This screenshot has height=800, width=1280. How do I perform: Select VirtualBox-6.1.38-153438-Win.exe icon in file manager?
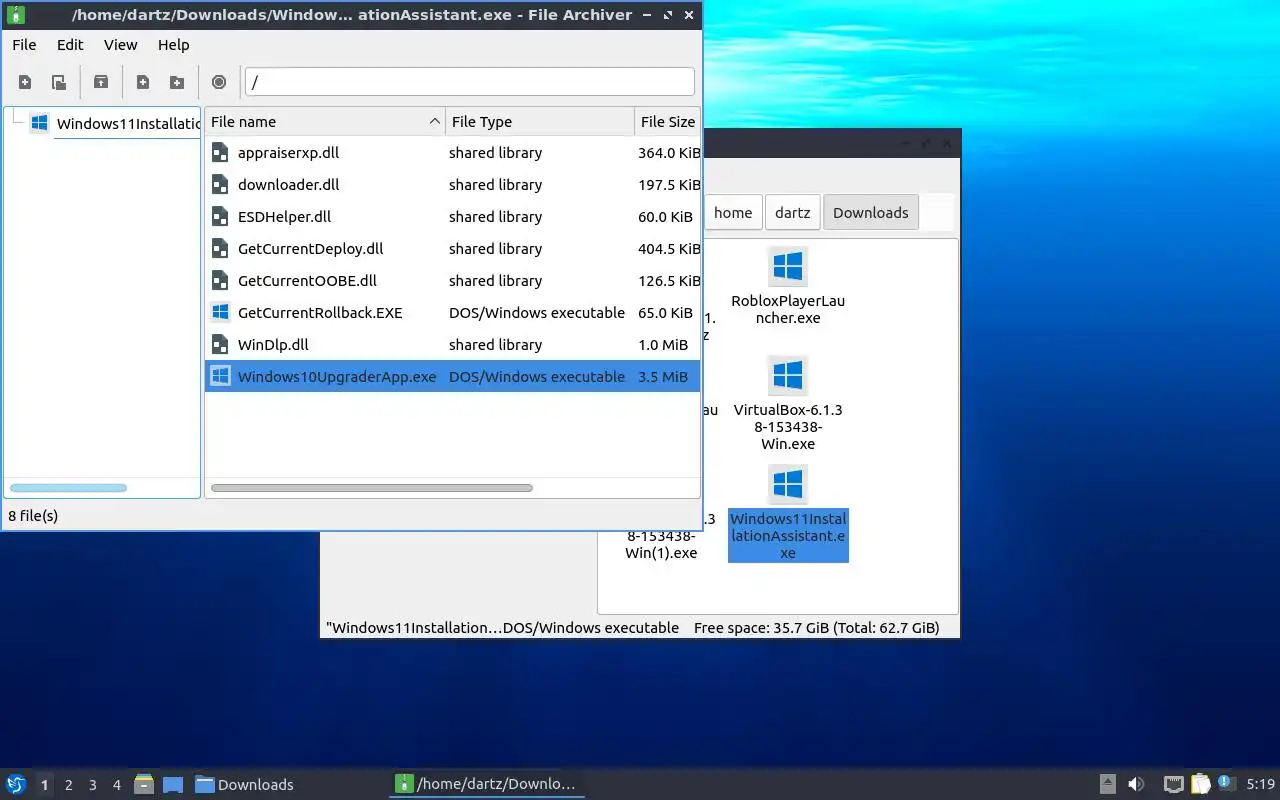788,375
